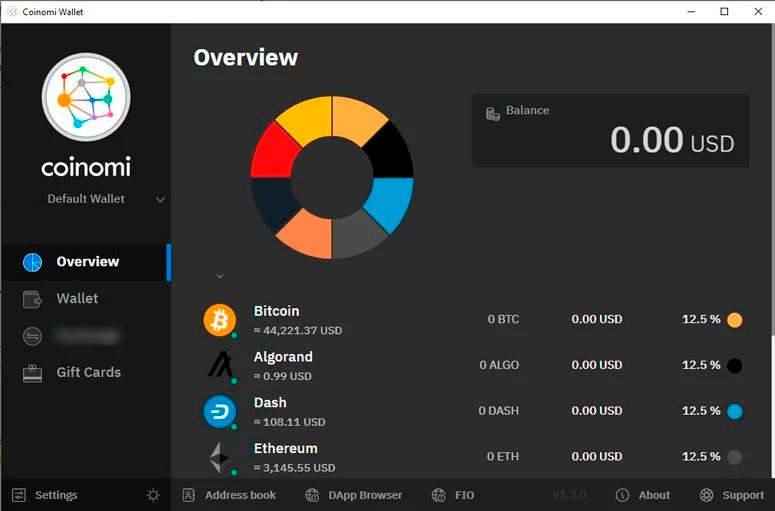Toggle light/dark theme sun icon

point(153,495)
